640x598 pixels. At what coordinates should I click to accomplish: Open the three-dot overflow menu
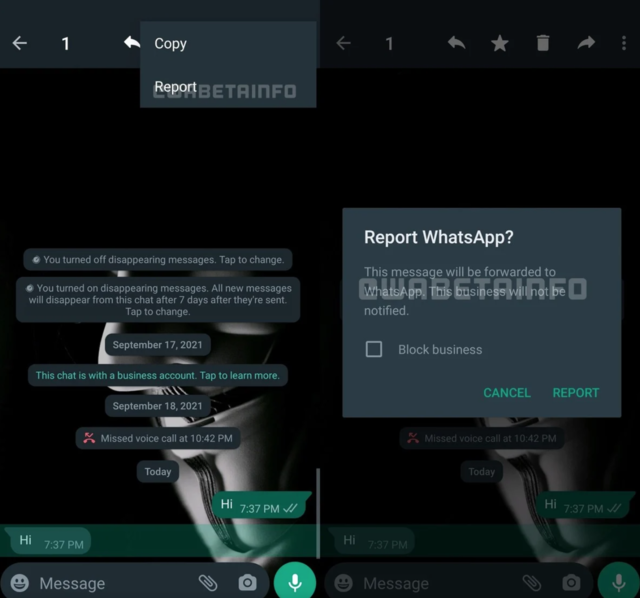[624, 43]
